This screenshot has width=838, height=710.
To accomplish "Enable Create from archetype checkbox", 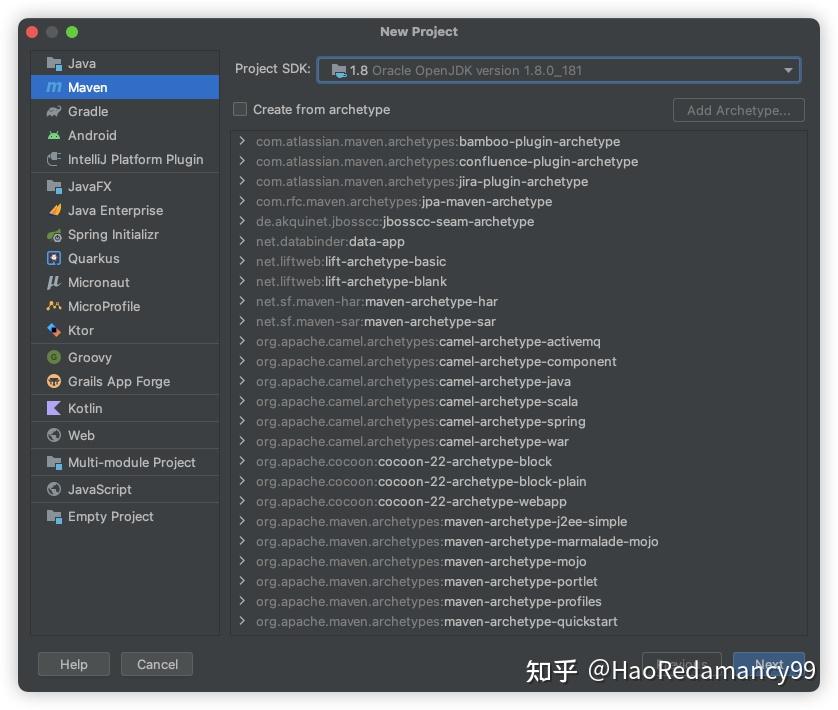I will click(x=240, y=110).
